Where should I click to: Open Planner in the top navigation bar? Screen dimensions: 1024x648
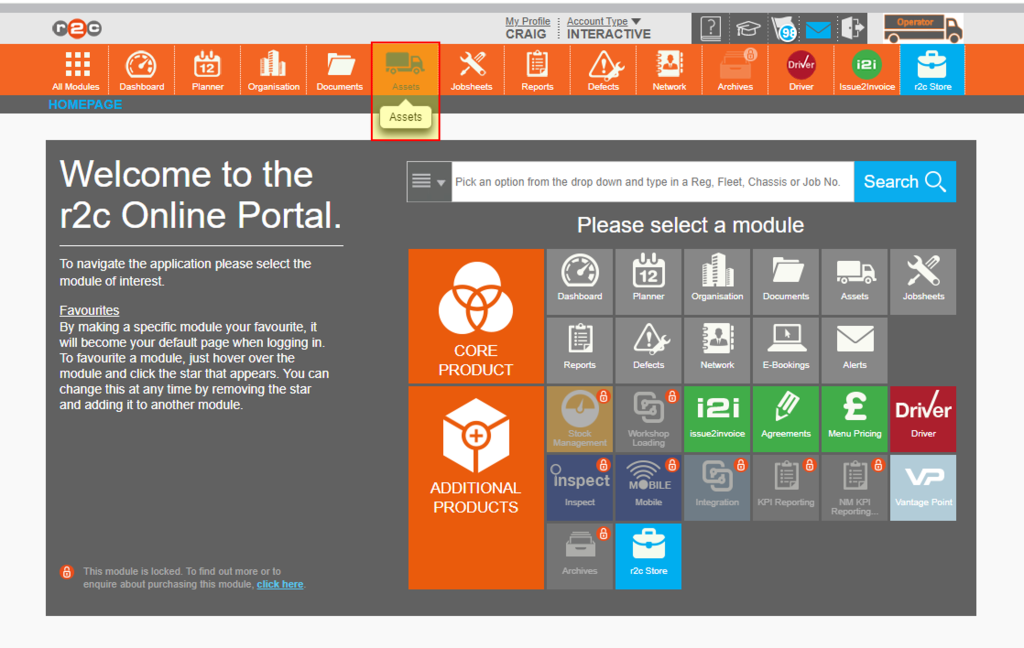(208, 70)
